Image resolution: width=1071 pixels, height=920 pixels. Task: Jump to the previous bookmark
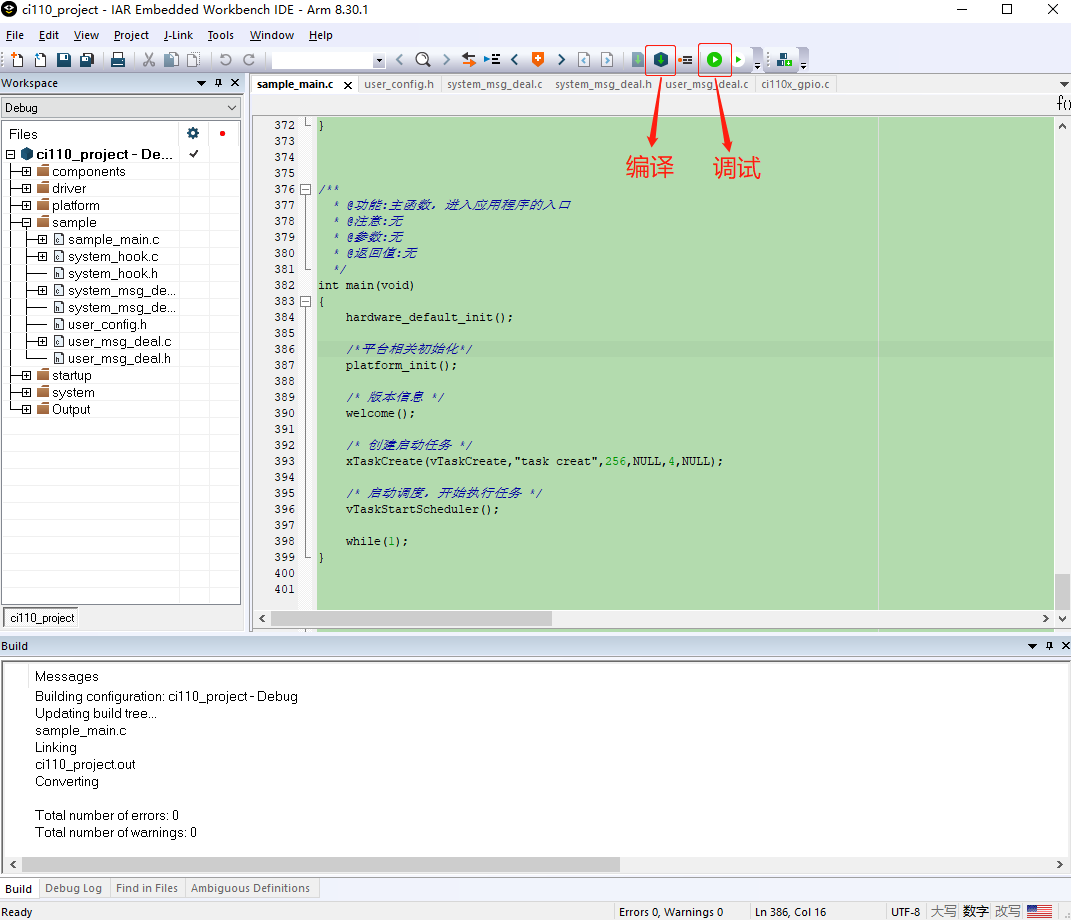click(x=515, y=60)
